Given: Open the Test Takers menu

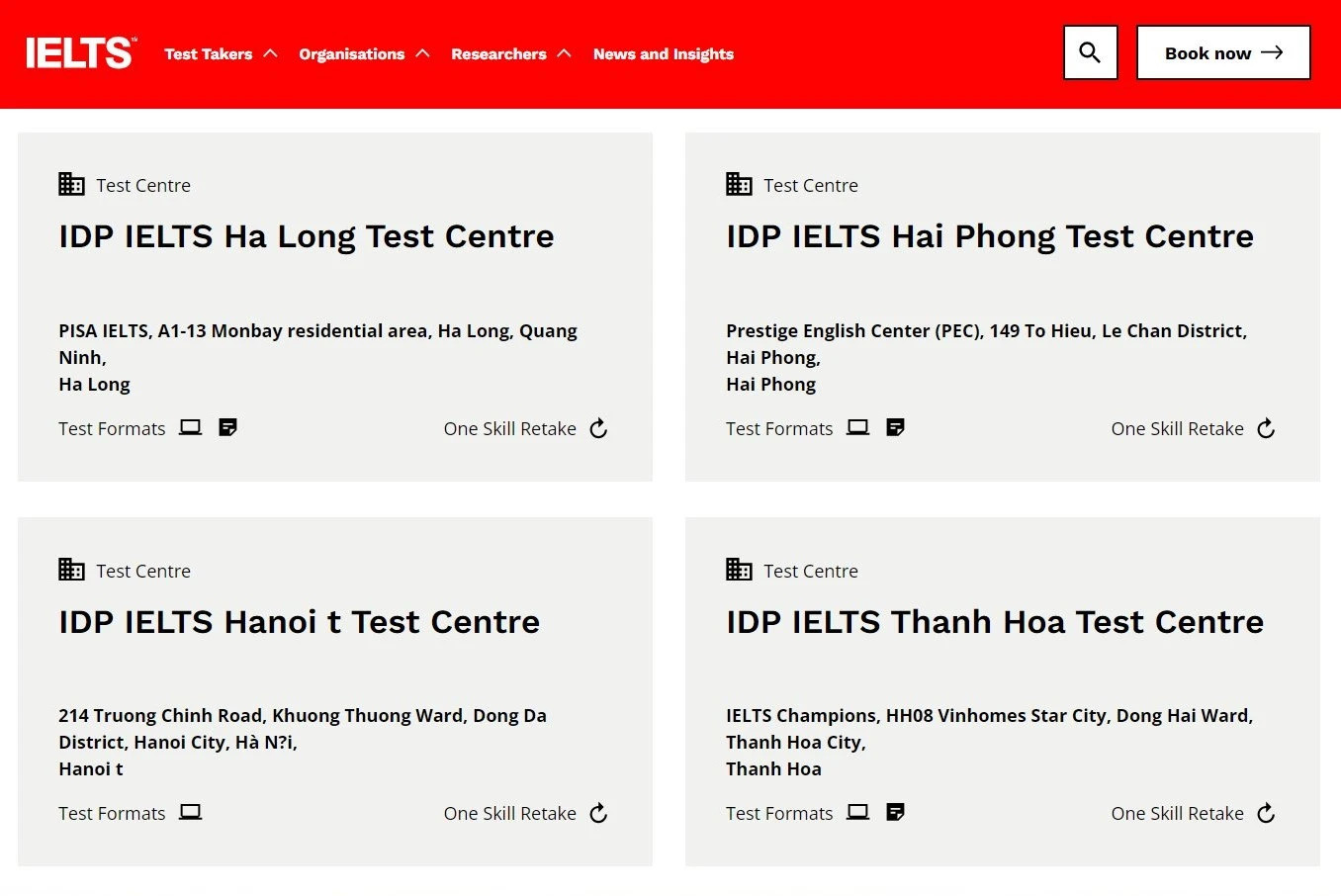Looking at the screenshot, I should pyautogui.click(x=209, y=54).
